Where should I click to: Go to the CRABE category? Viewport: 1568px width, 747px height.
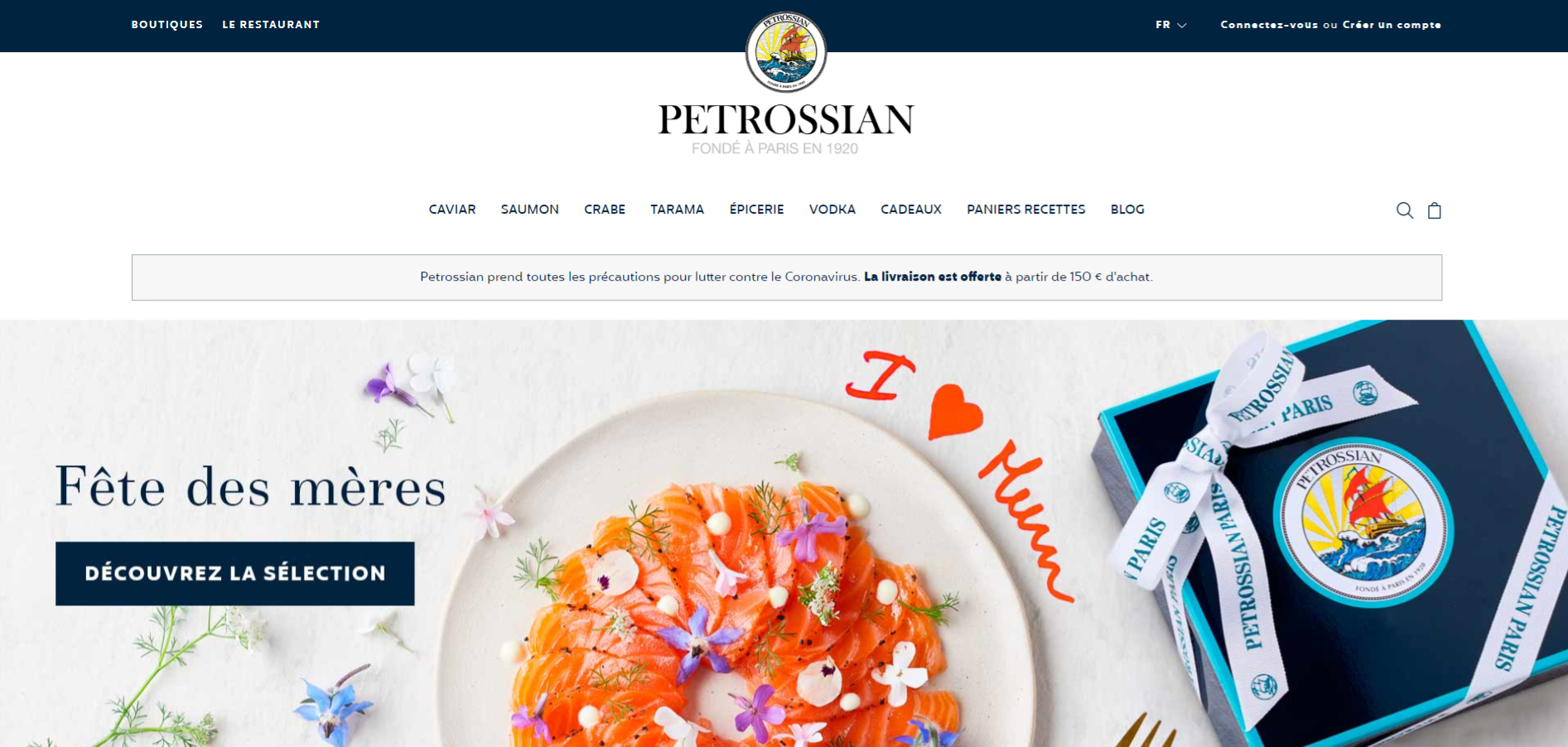[x=605, y=210]
